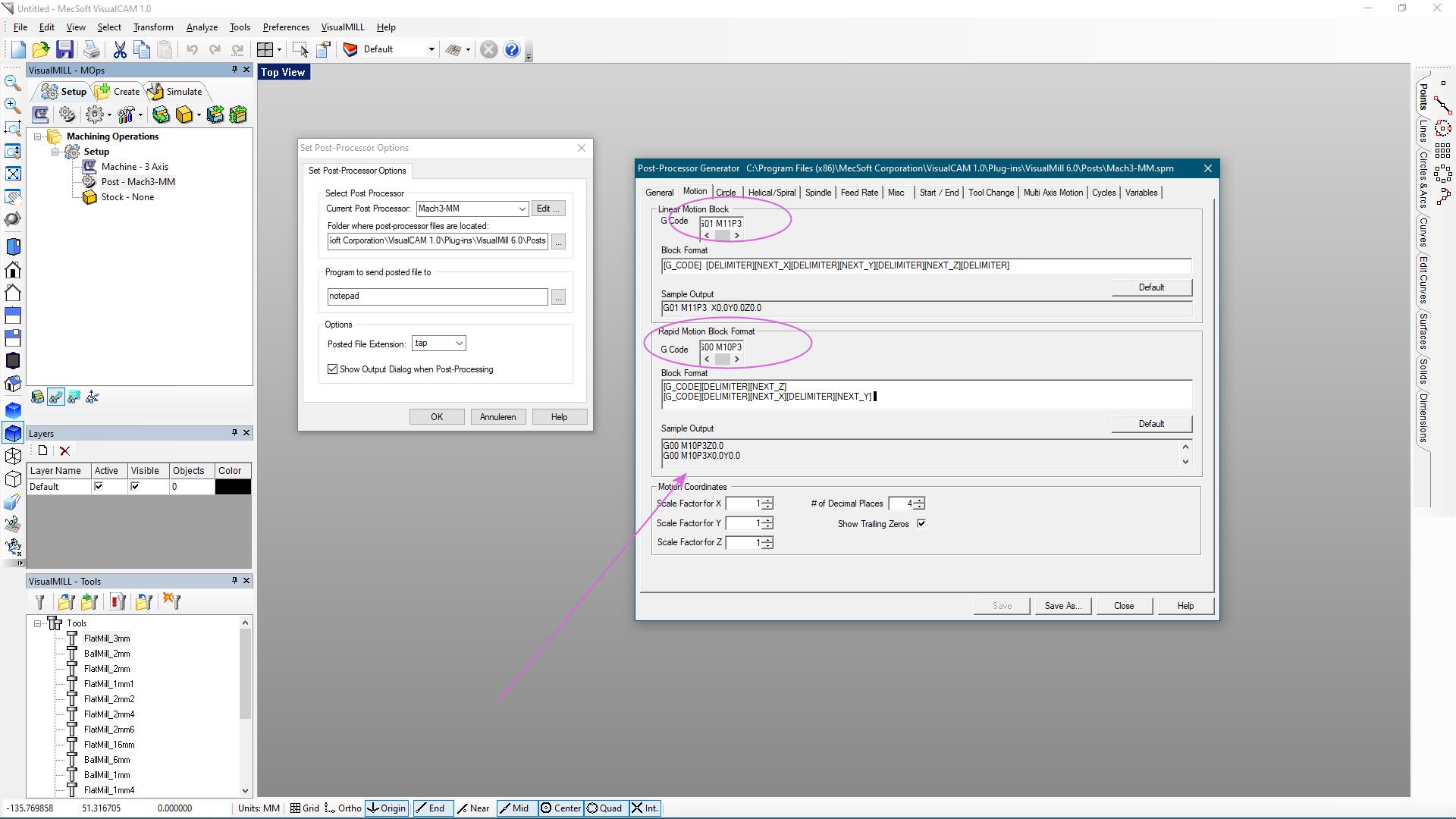Click Annuleren button

(x=497, y=417)
